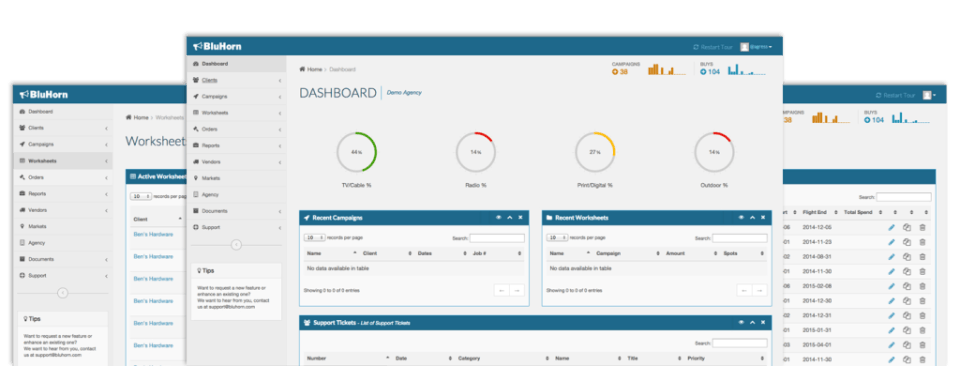Open Dashboard in the front window sidebar
The height and width of the screenshot is (366, 960).
click(236, 64)
